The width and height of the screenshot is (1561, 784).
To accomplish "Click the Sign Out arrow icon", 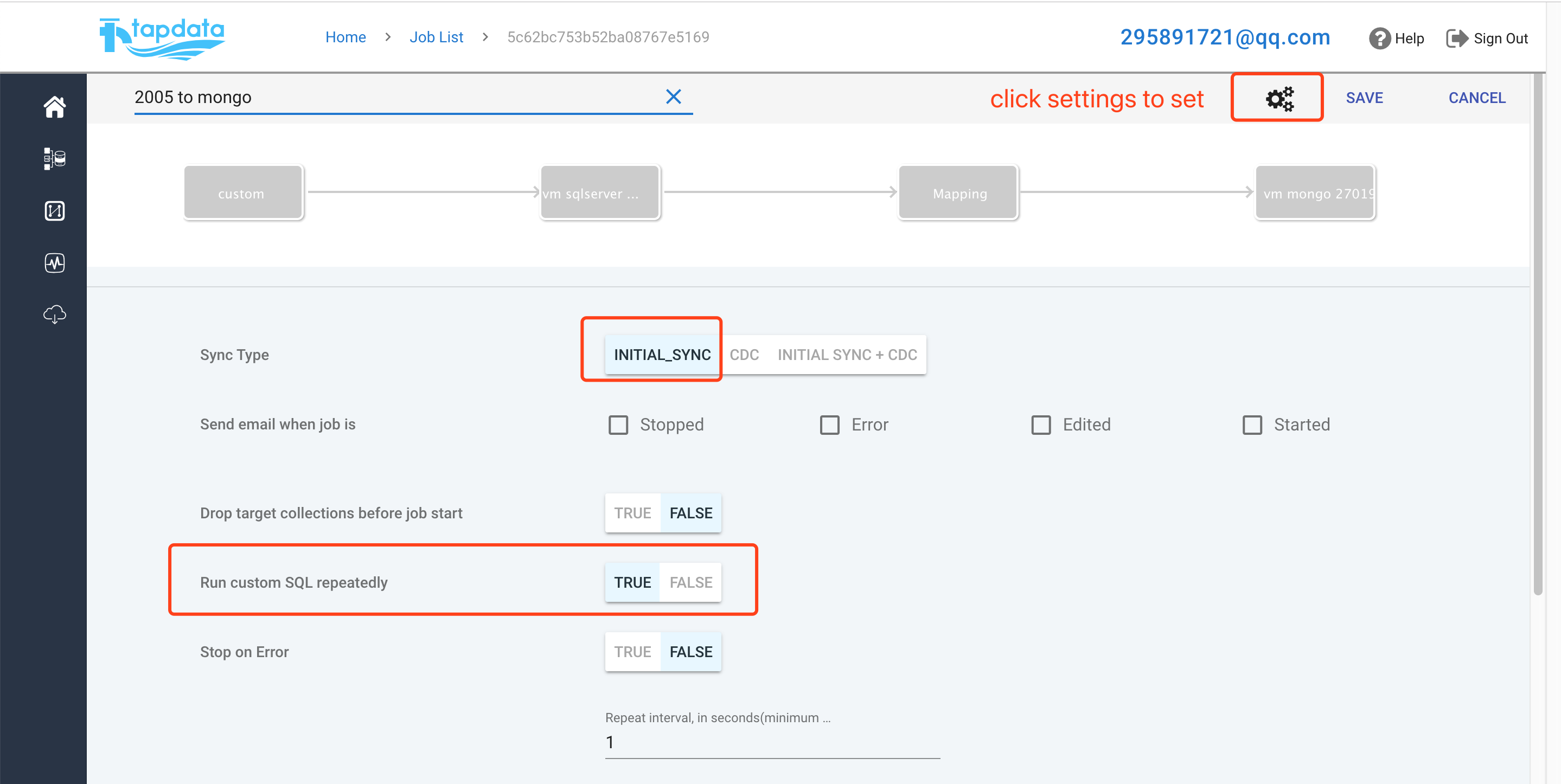I will [1457, 38].
